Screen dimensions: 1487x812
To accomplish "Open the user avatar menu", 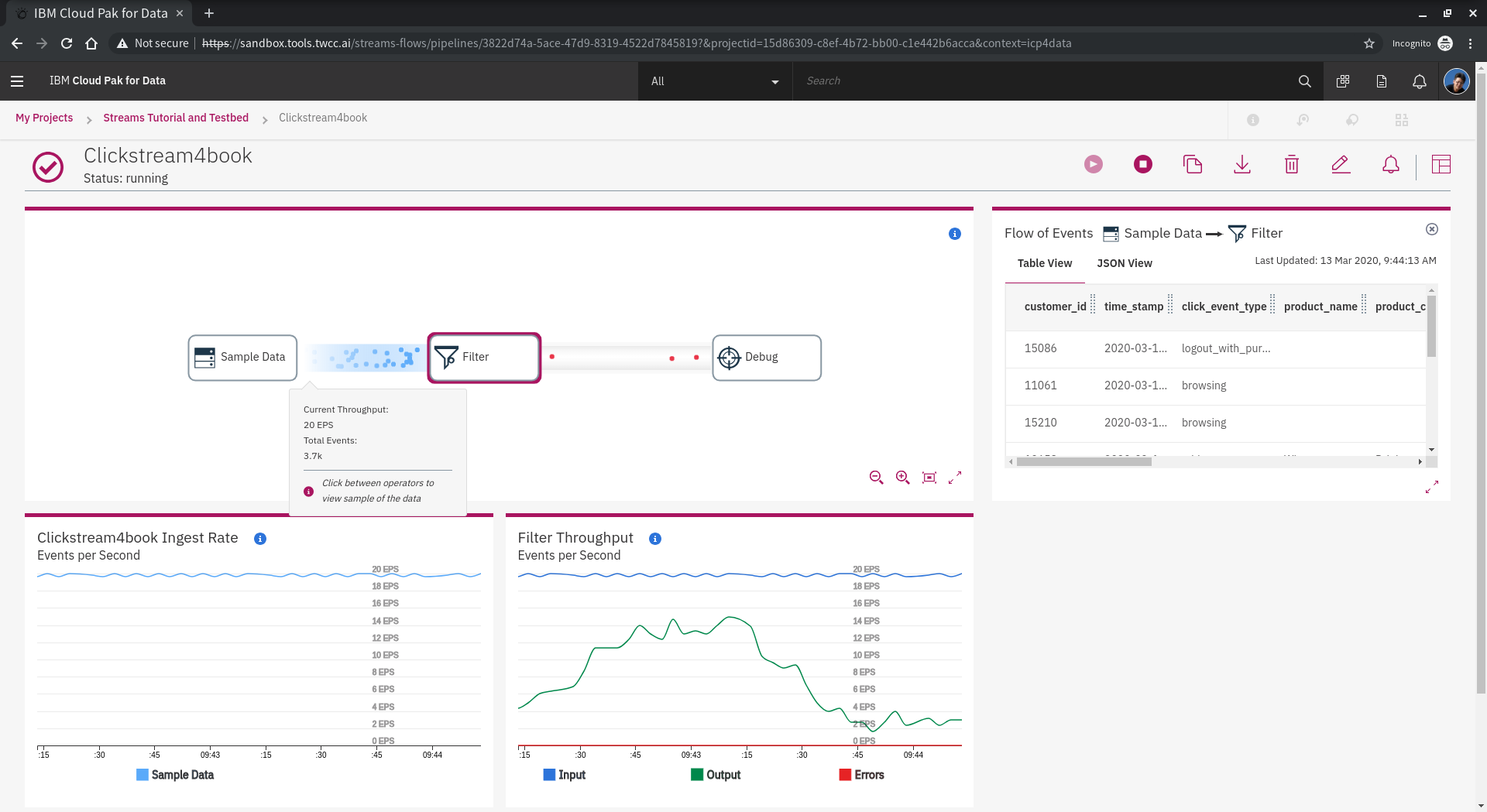I will [1456, 81].
